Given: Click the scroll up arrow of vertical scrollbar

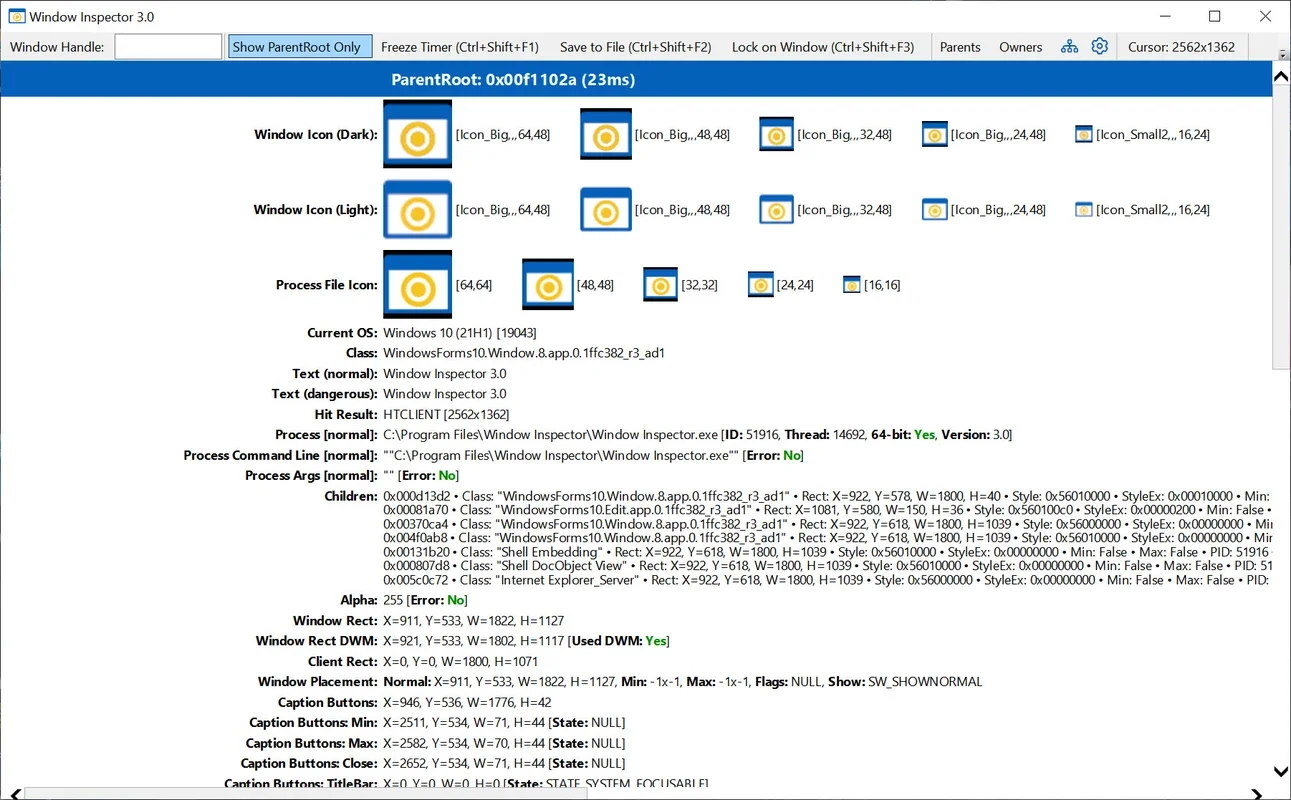Looking at the screenshot, I should [x=1281, y=77].
